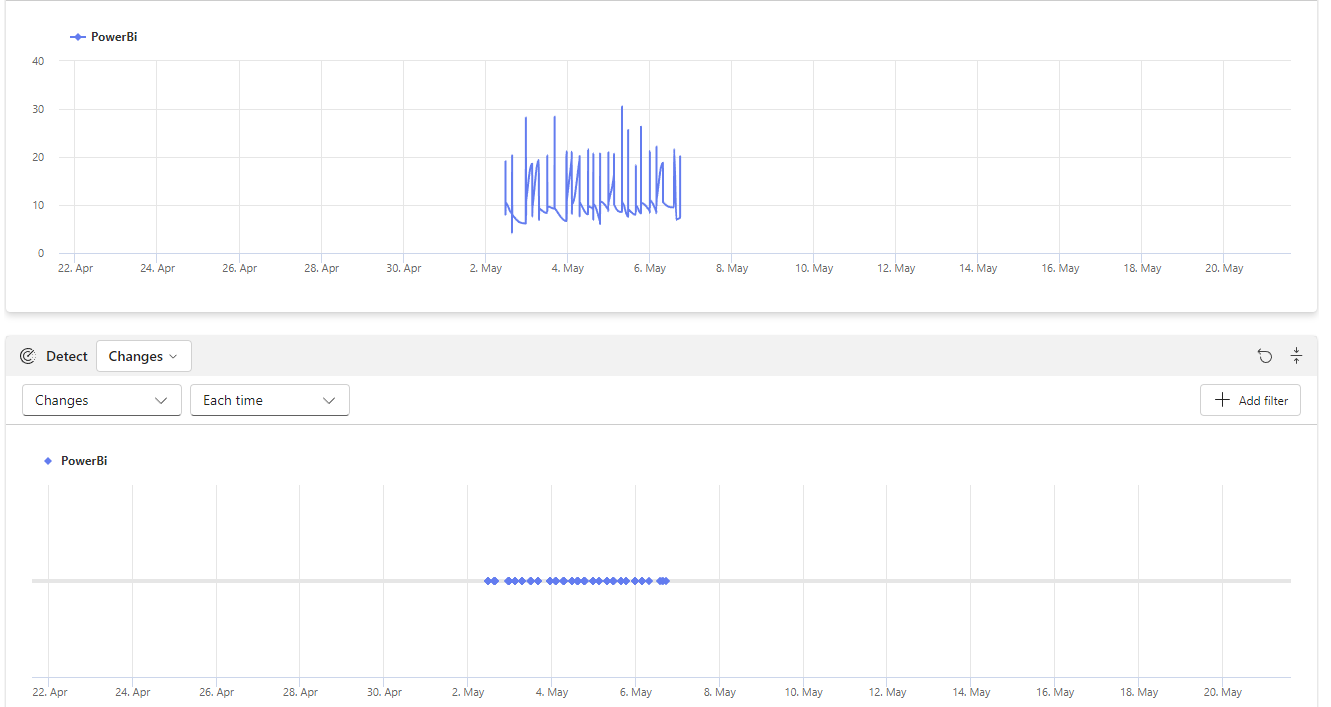Screen dimensions: 1331x707
Task: Open the Changes condition combo box
Action: [x=102, y=400]
